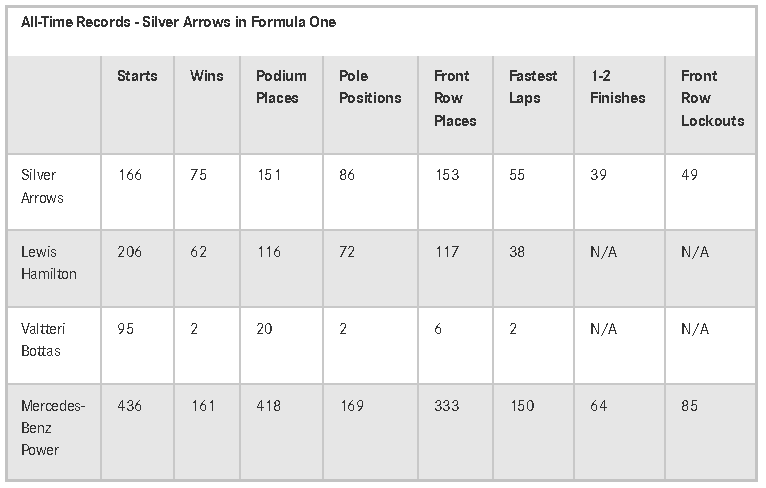Click the table title All-Time Records

click(x=178, y=22)
